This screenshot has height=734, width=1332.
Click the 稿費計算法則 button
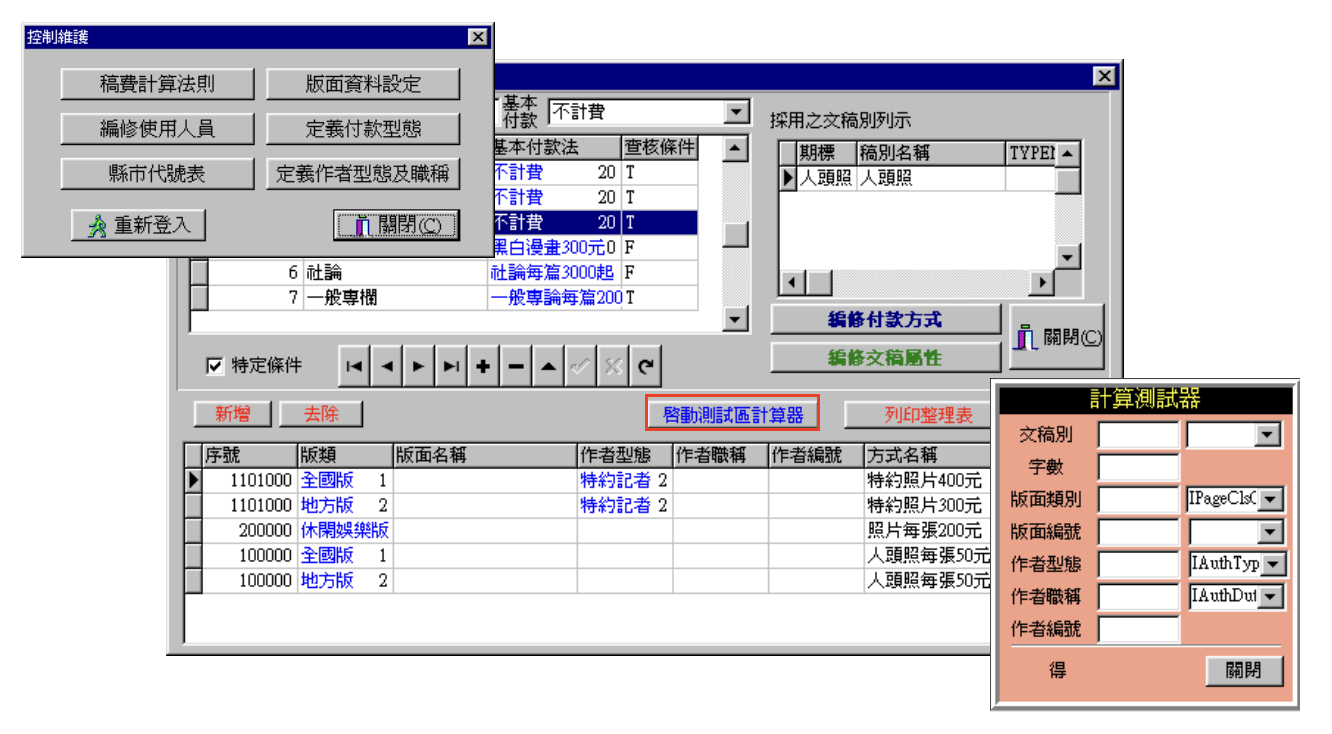point(157,84)
